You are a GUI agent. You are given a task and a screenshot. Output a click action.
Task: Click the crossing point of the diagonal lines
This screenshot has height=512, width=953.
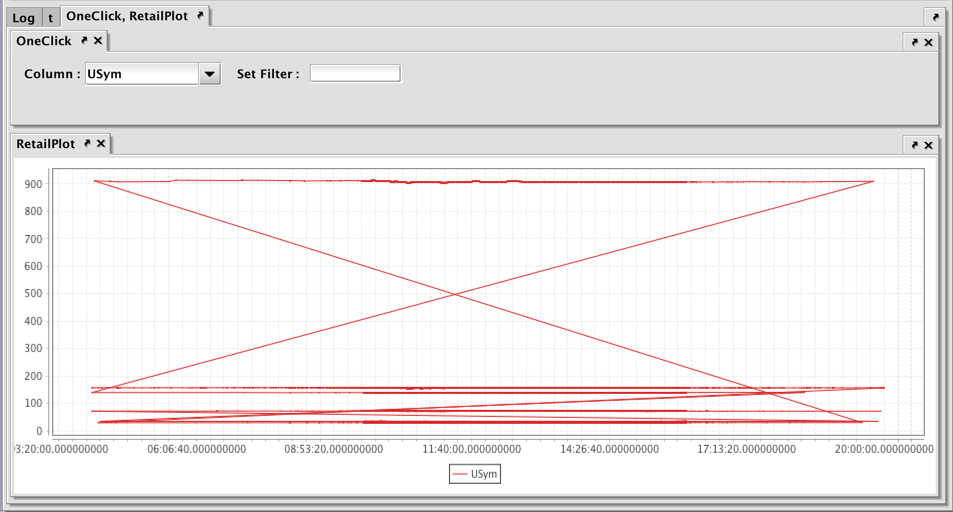(455, 294)
